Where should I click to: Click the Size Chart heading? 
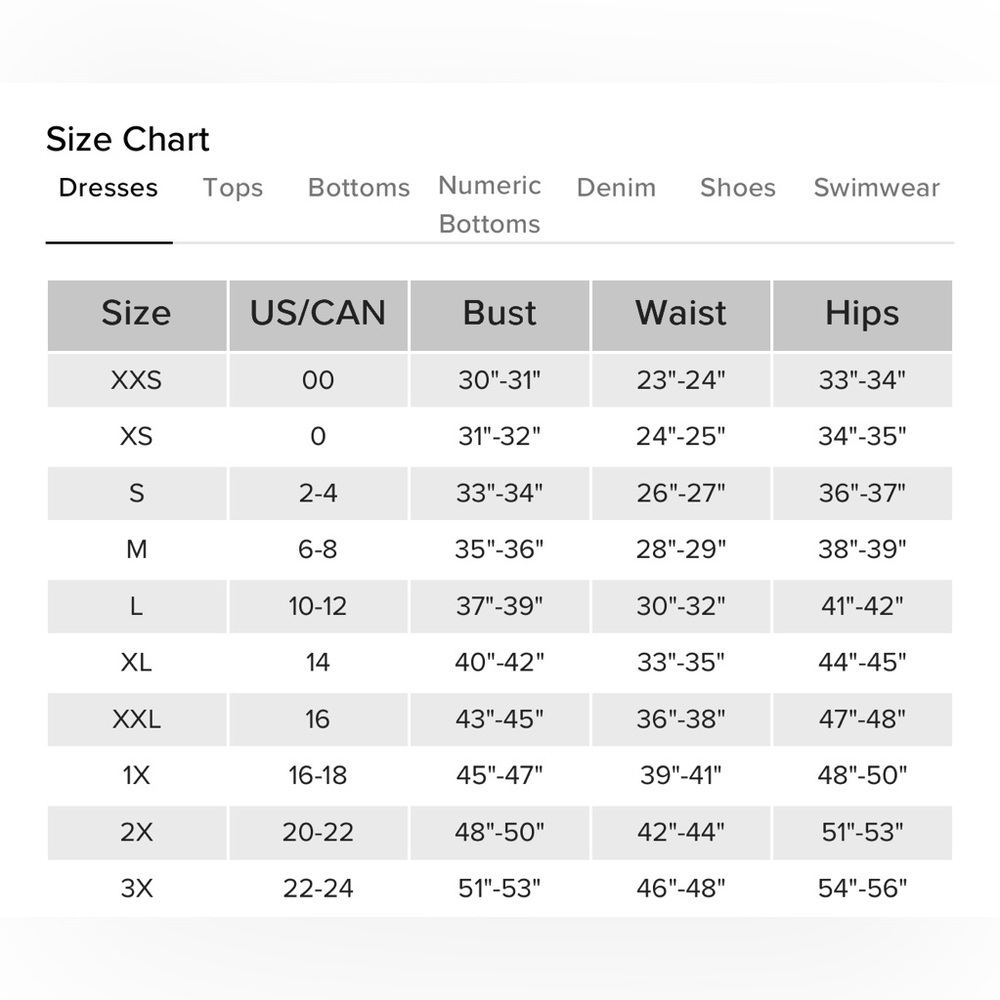(128, 139)
